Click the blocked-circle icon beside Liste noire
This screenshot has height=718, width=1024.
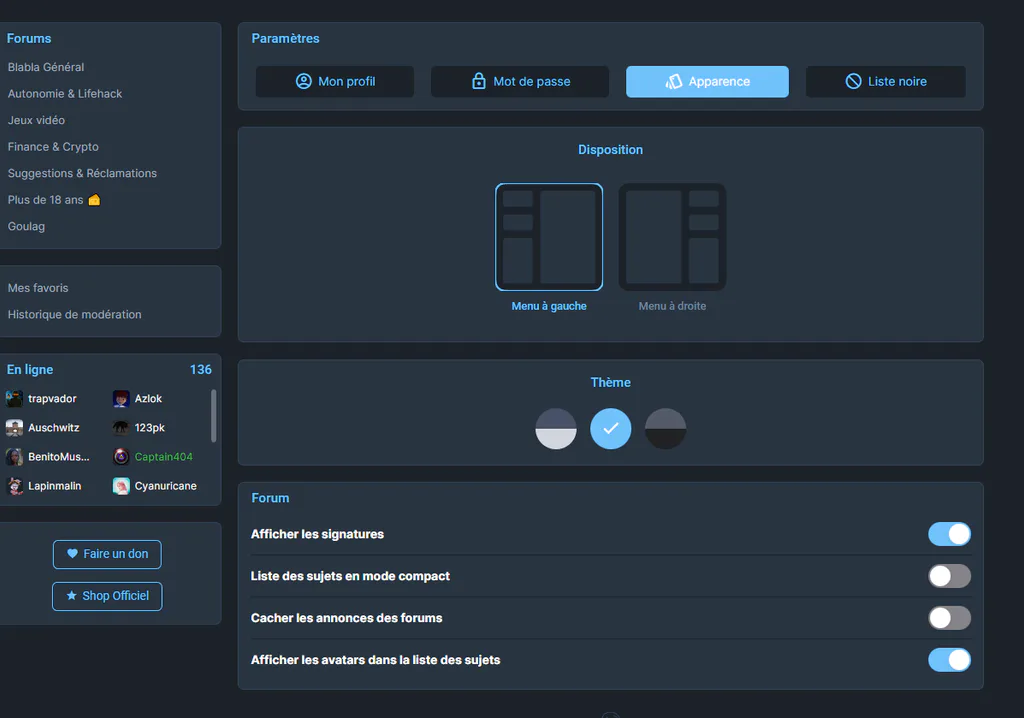[854, 81]
